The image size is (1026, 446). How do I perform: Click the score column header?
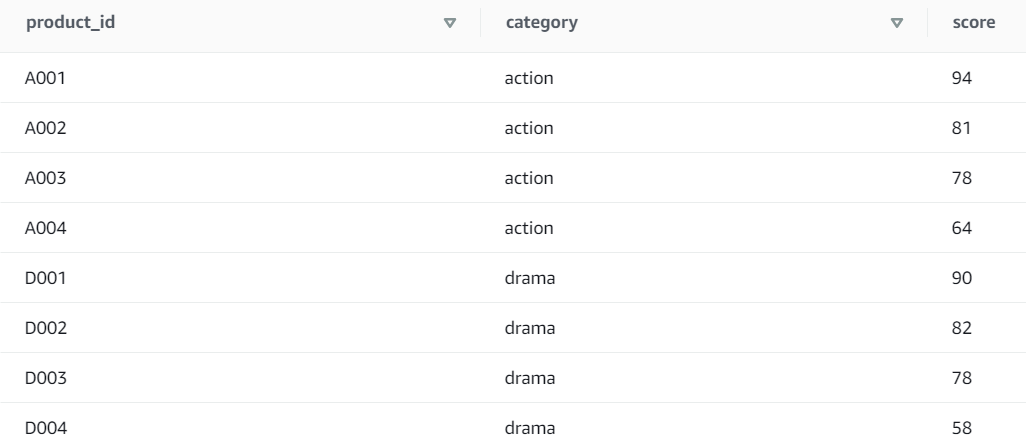(x=975, y=23)
